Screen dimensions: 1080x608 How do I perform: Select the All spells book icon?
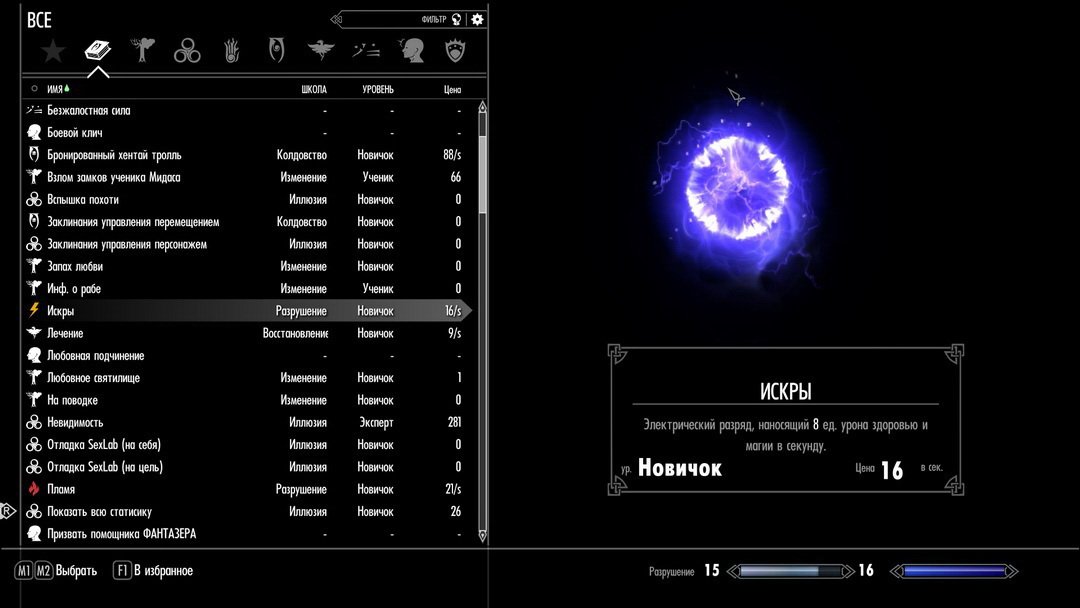(97, 50)
